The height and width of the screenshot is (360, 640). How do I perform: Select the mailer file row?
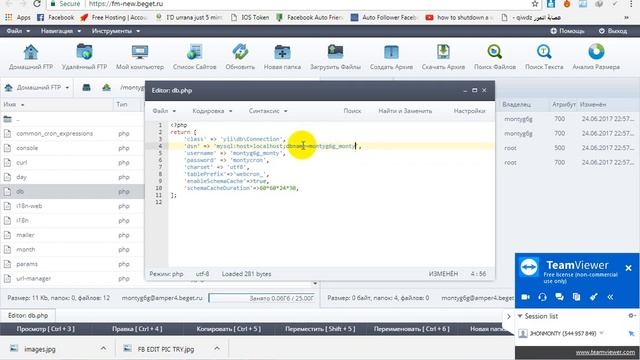pos(72,235)
